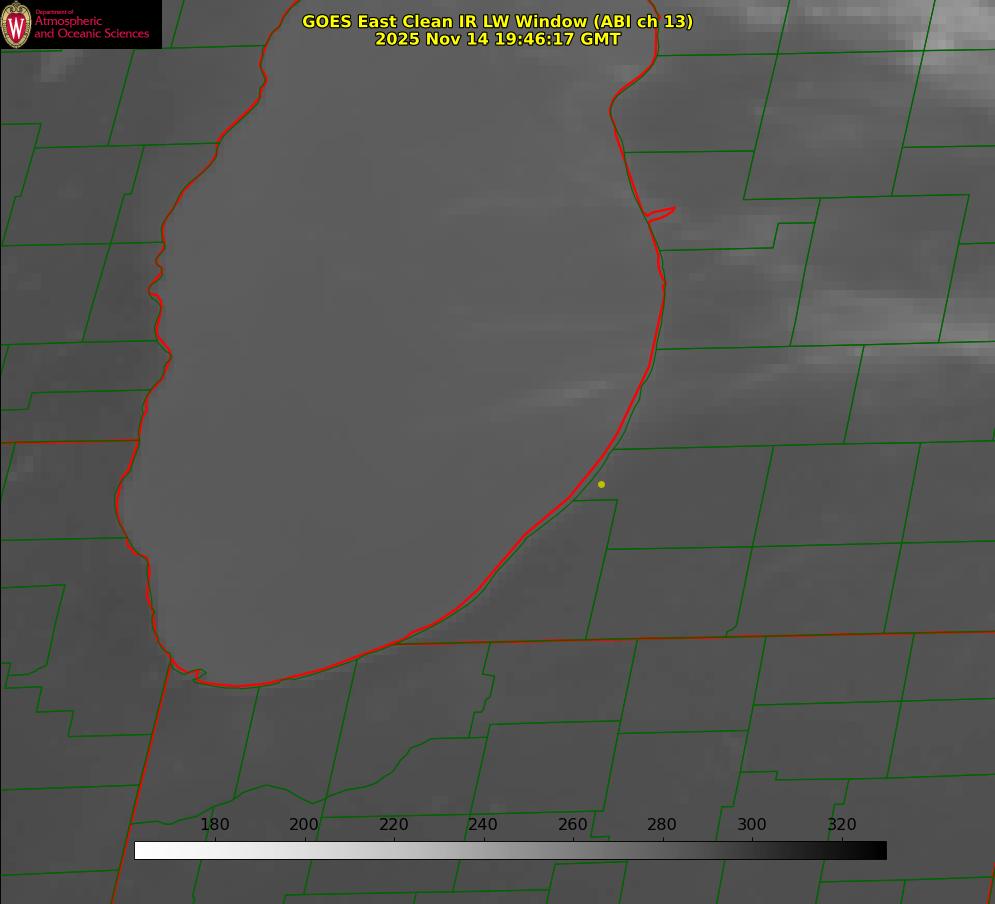Click the 320 colorbar tick label
Image resolution: width=995 pixels, height=904 pixels.
click(x=841, y=825)
